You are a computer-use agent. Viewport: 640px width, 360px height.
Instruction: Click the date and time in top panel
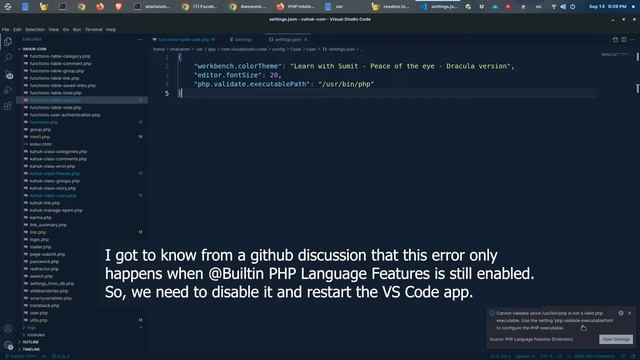[x=607, y=7]
